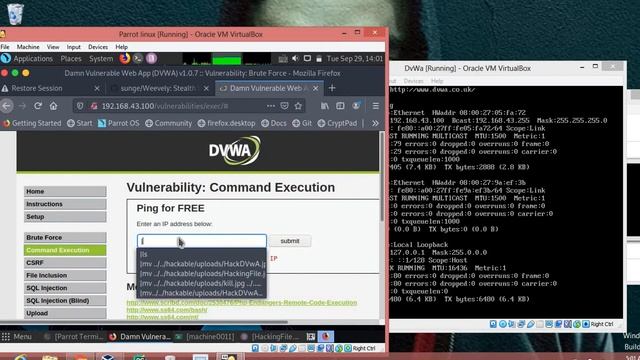Reload the DVWA page in Firefox

coord(38,106)
